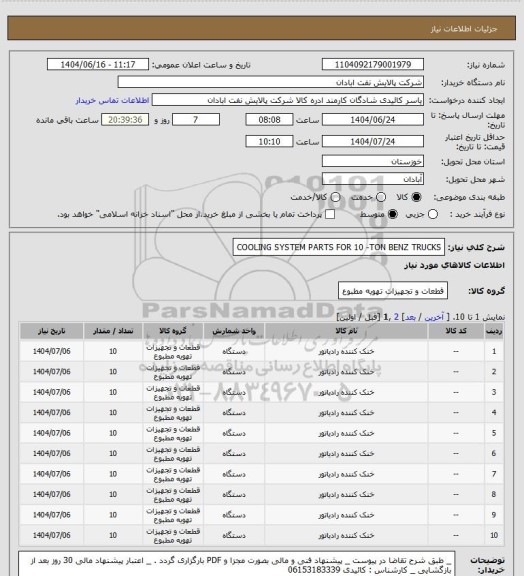Click the buyer notes text box
The image size is (524, 576).
click(x=236, y=564)
